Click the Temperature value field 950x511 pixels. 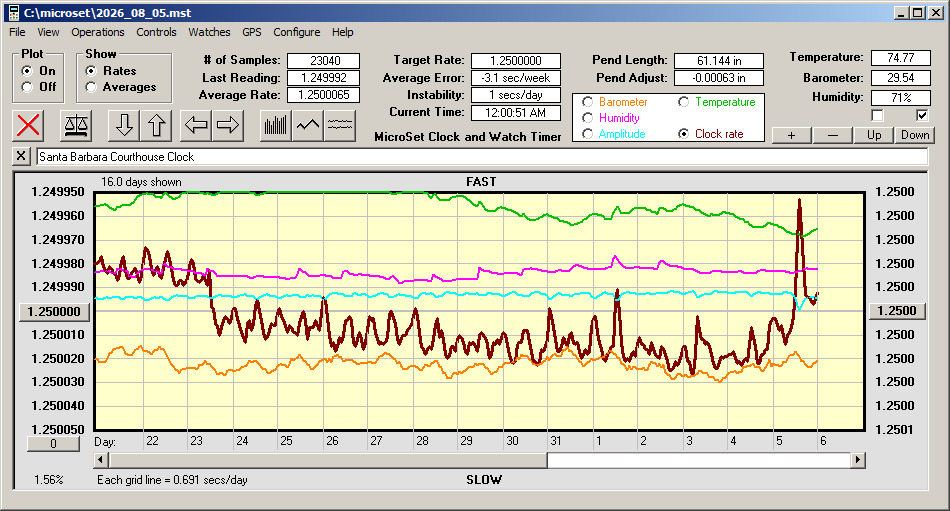pyautogui.click(x=900, y=58)
